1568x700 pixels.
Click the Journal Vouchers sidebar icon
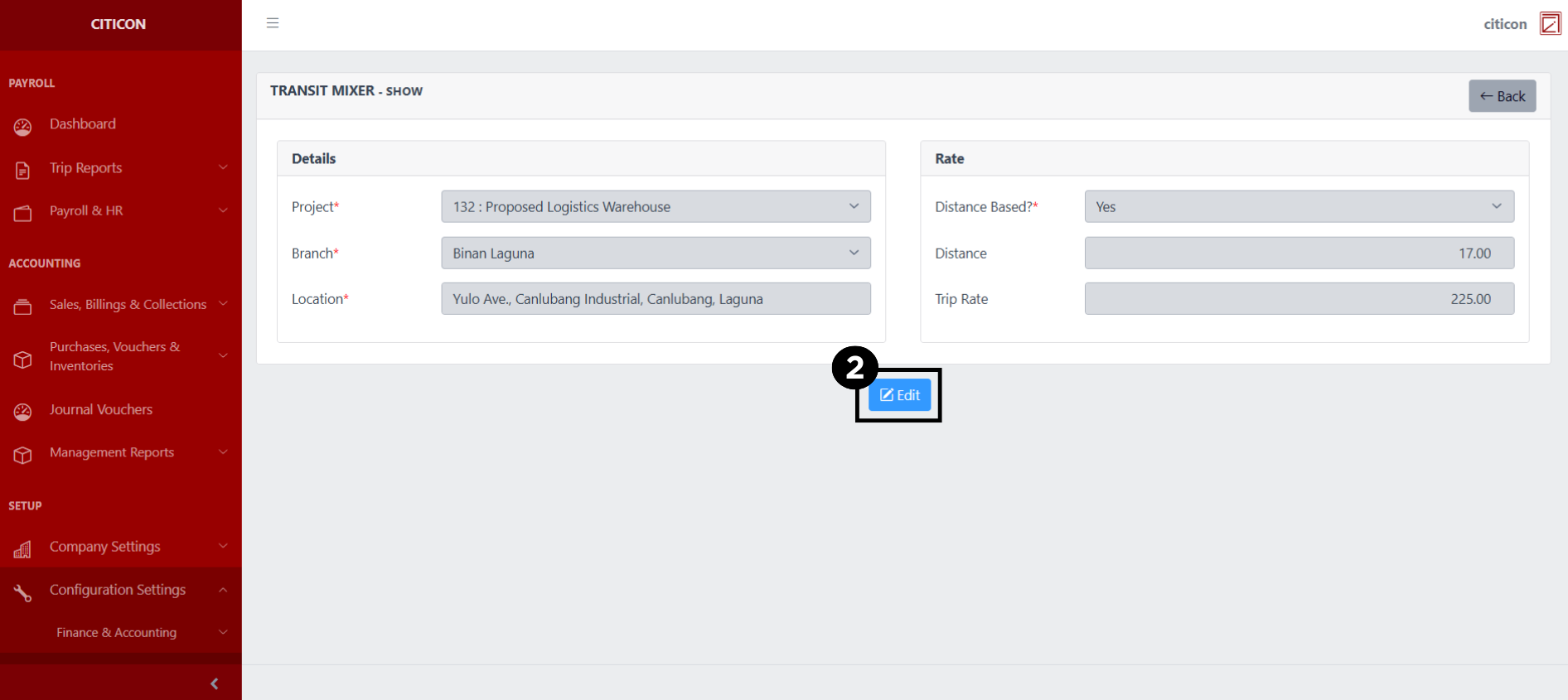22,412
